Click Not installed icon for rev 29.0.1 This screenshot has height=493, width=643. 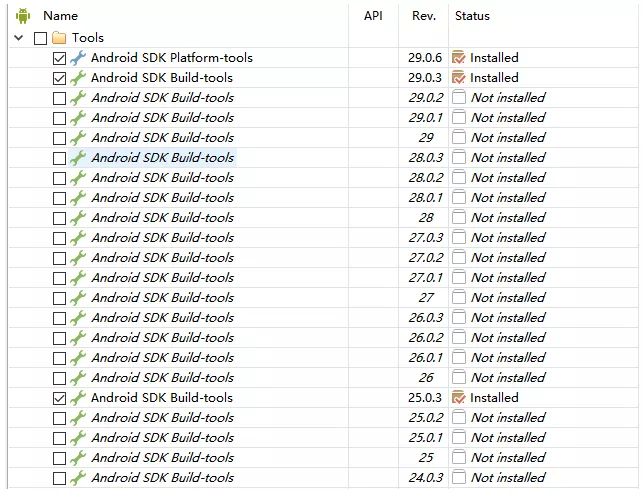pyautogui.click(x=458, y=118)
